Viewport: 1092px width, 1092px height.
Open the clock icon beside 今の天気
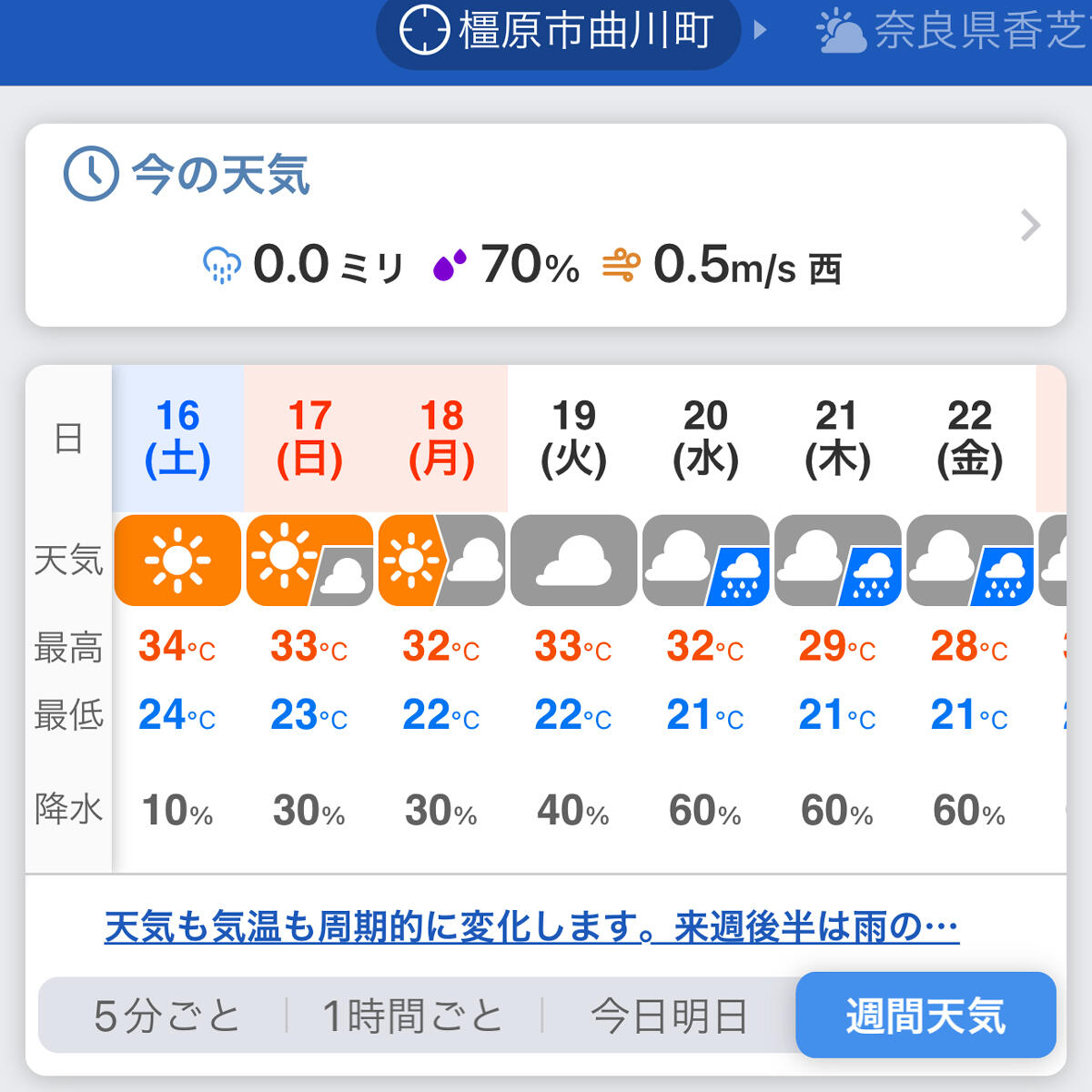pyautogui.click(x=91, y=173)
